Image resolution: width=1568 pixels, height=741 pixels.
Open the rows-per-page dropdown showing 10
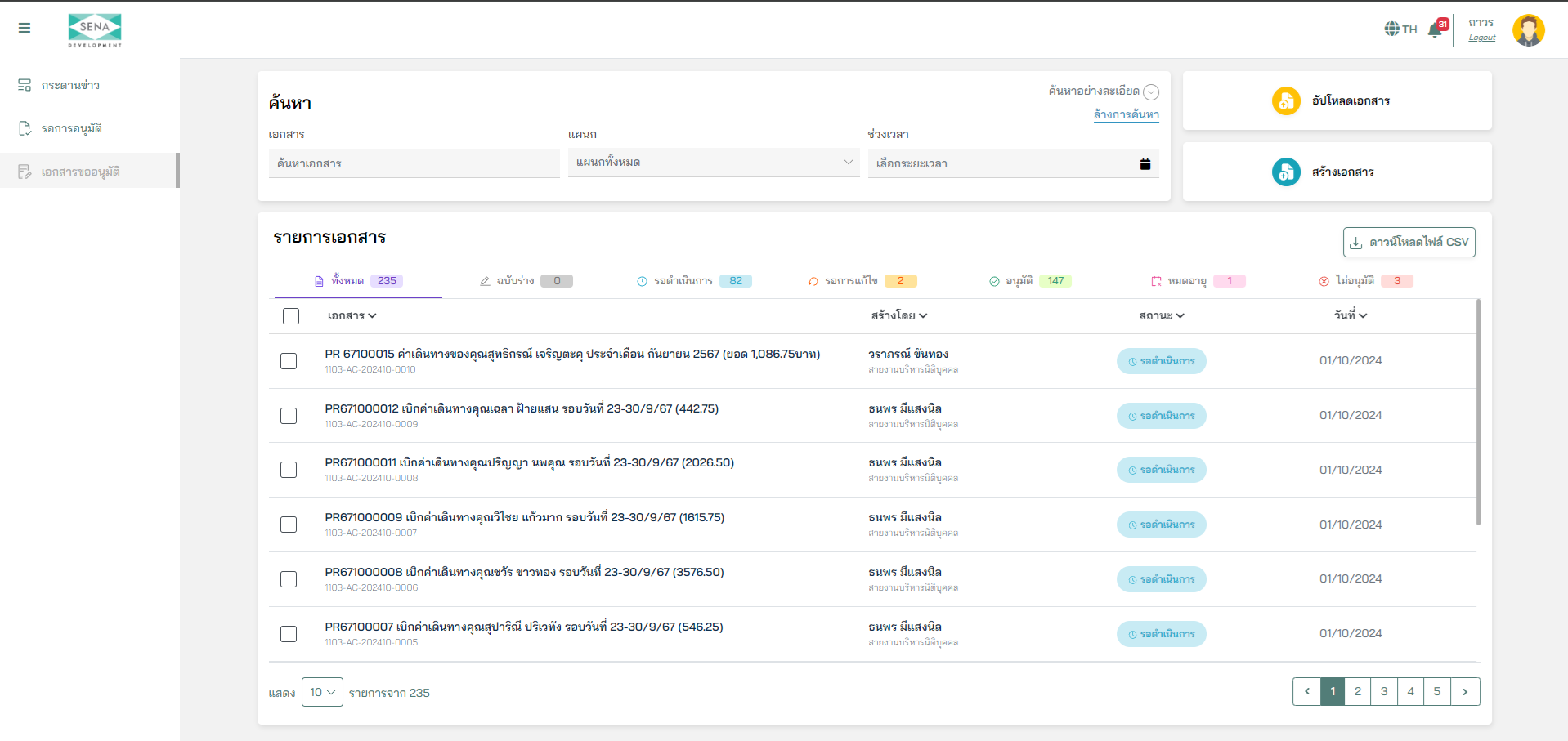pos(322,692)
